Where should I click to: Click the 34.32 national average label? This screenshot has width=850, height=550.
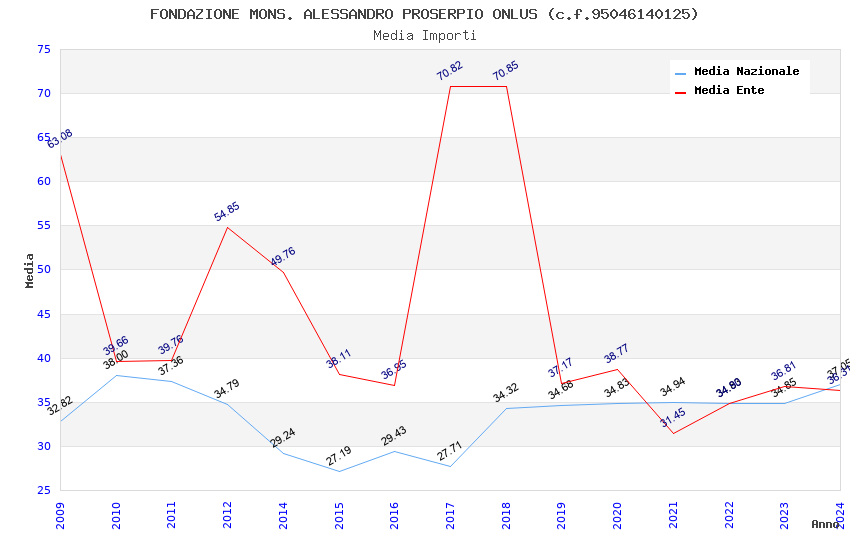(x=506, y=393)
